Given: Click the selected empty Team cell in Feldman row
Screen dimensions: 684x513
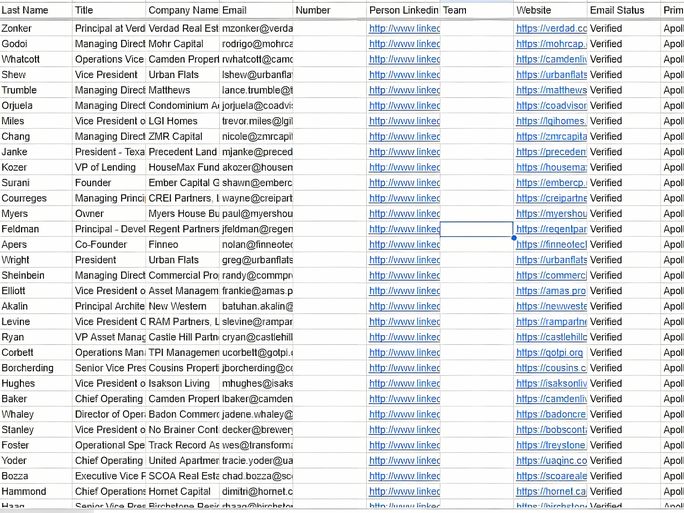Looking at the screenshot, I should pyautogui.click(x=476, y=229).
